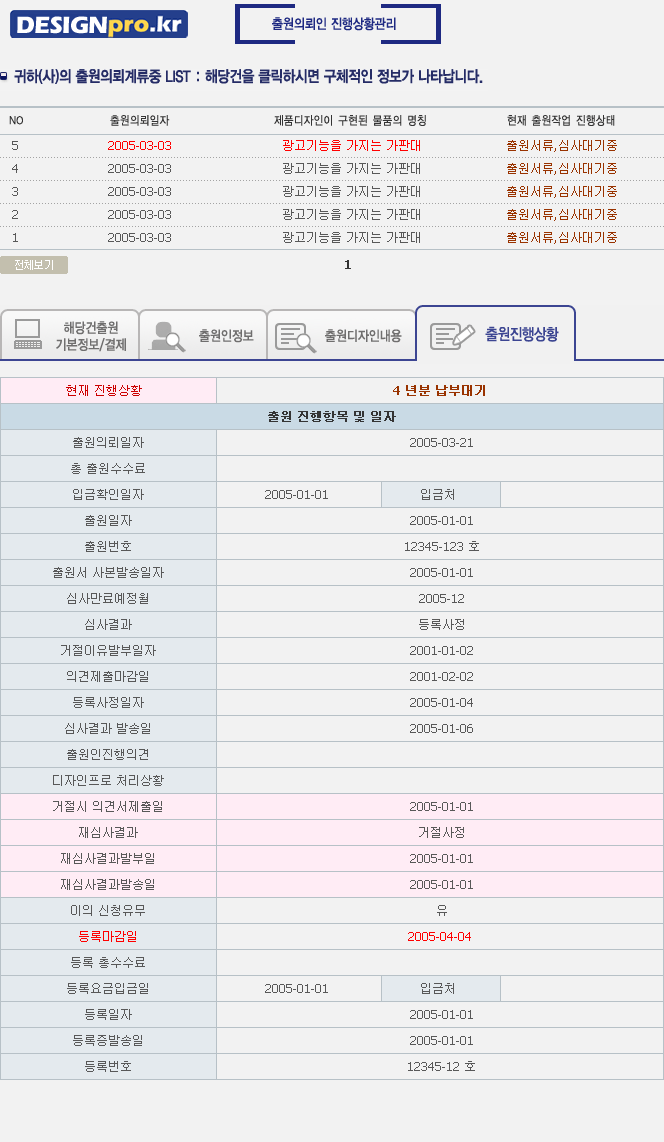Screen dimensions: 664x1142
Task: Click the 현재 출원작업 진행상태 column header
Action: [x=561, y=121]
